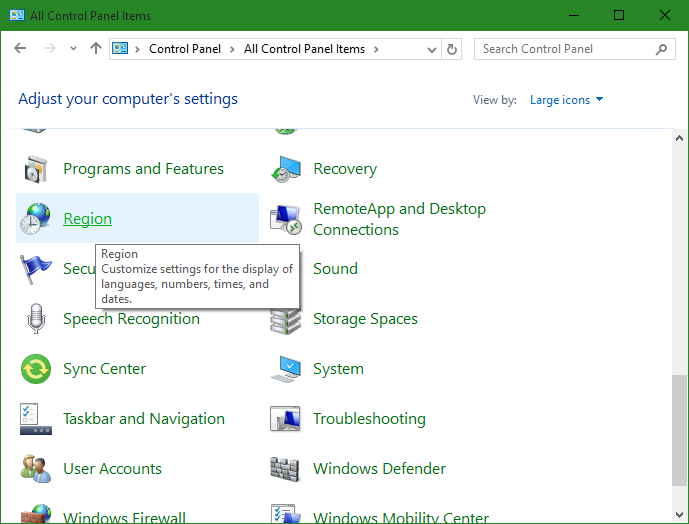The width and height of the screenshot is (689, 524).
Task: Click the Windows Mobility Center icon
Action: (286, 513)
